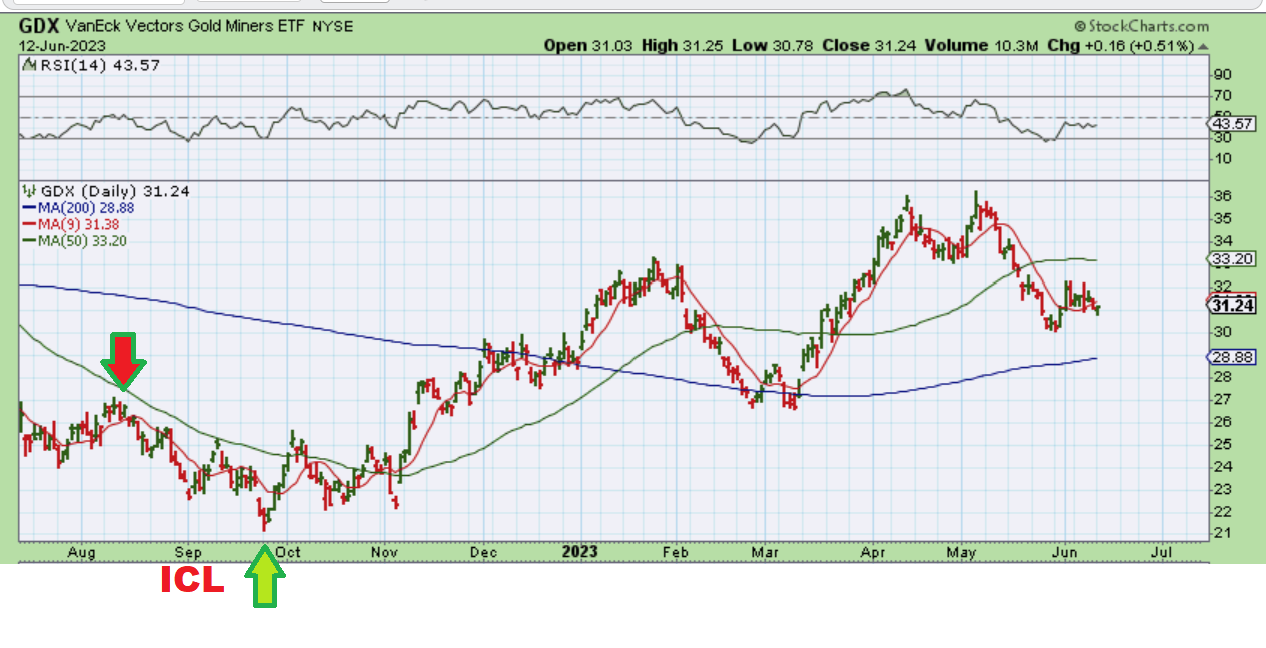This screenshot has height=648, width=1266.
Task: Click the RSI(14) 43.57 indicator legend
Action: [x=91, y=65]
